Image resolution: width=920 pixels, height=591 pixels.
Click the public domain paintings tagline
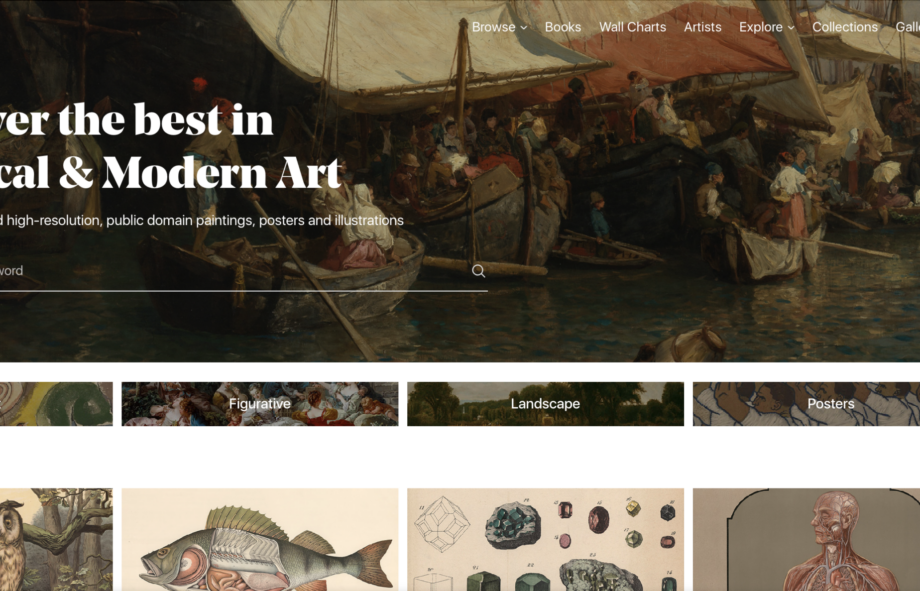pyautogui.click(x=202, y=221)
